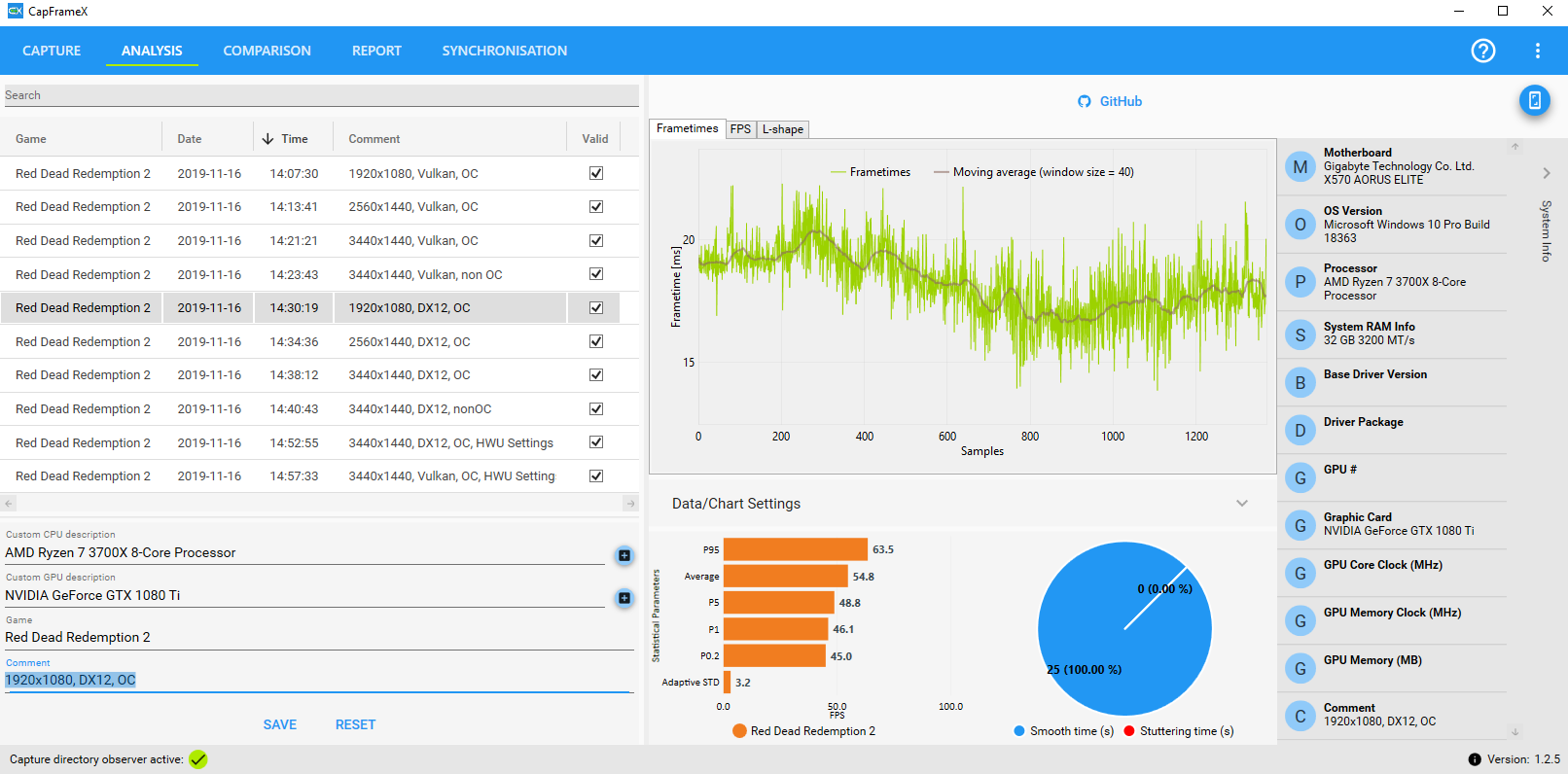The height and width of the screenshot is (774, 1568).
Task: Open the three-dot overflow menu
Action: 1537,51
